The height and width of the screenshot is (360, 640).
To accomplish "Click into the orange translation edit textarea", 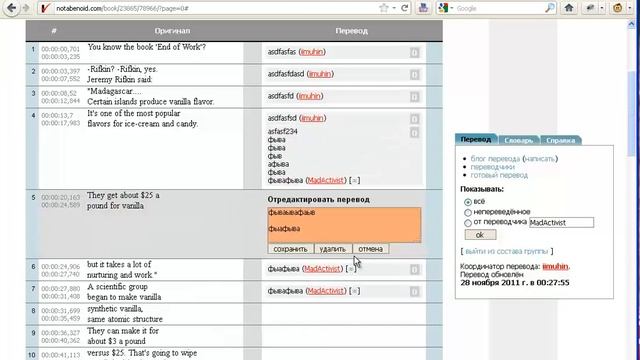I will (x=344, y=225).
